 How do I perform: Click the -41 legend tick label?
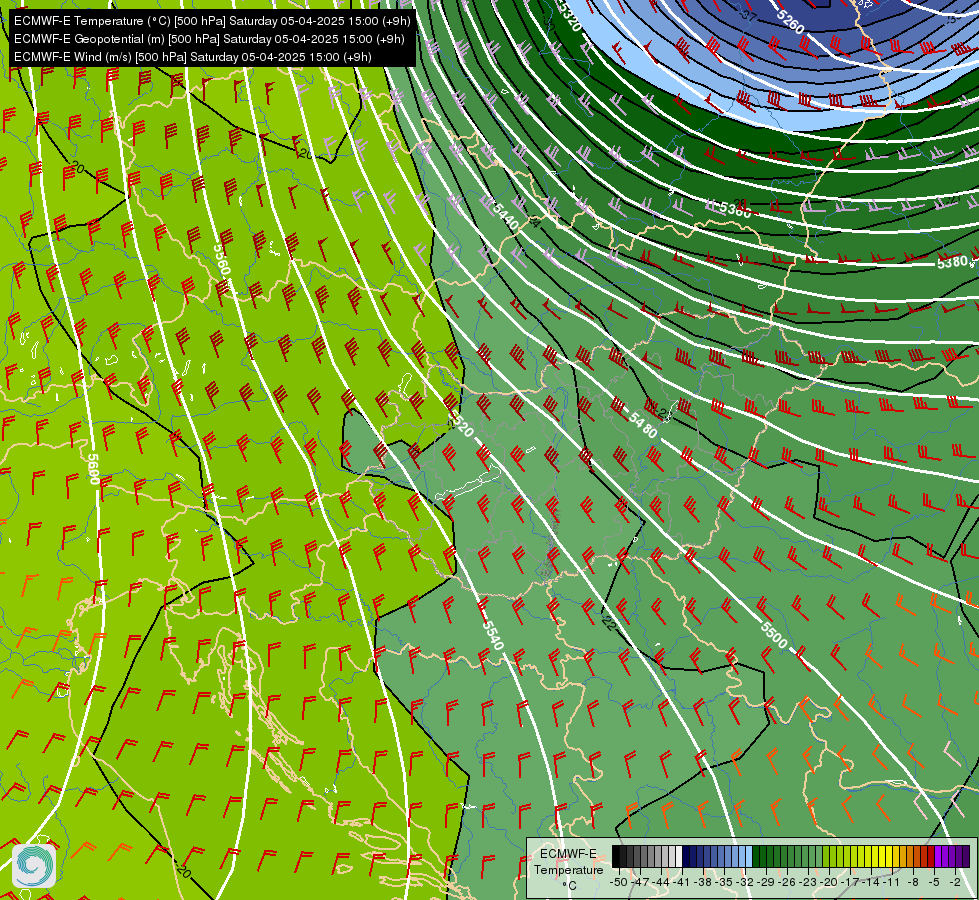tap(682, 882)
